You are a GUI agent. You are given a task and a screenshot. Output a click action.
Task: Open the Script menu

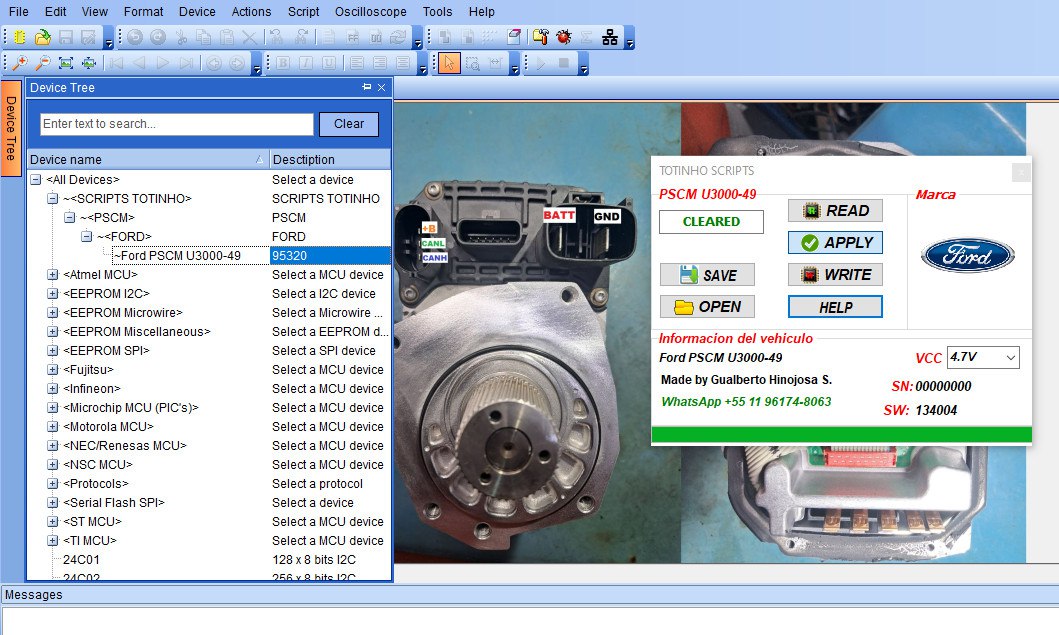303,12
